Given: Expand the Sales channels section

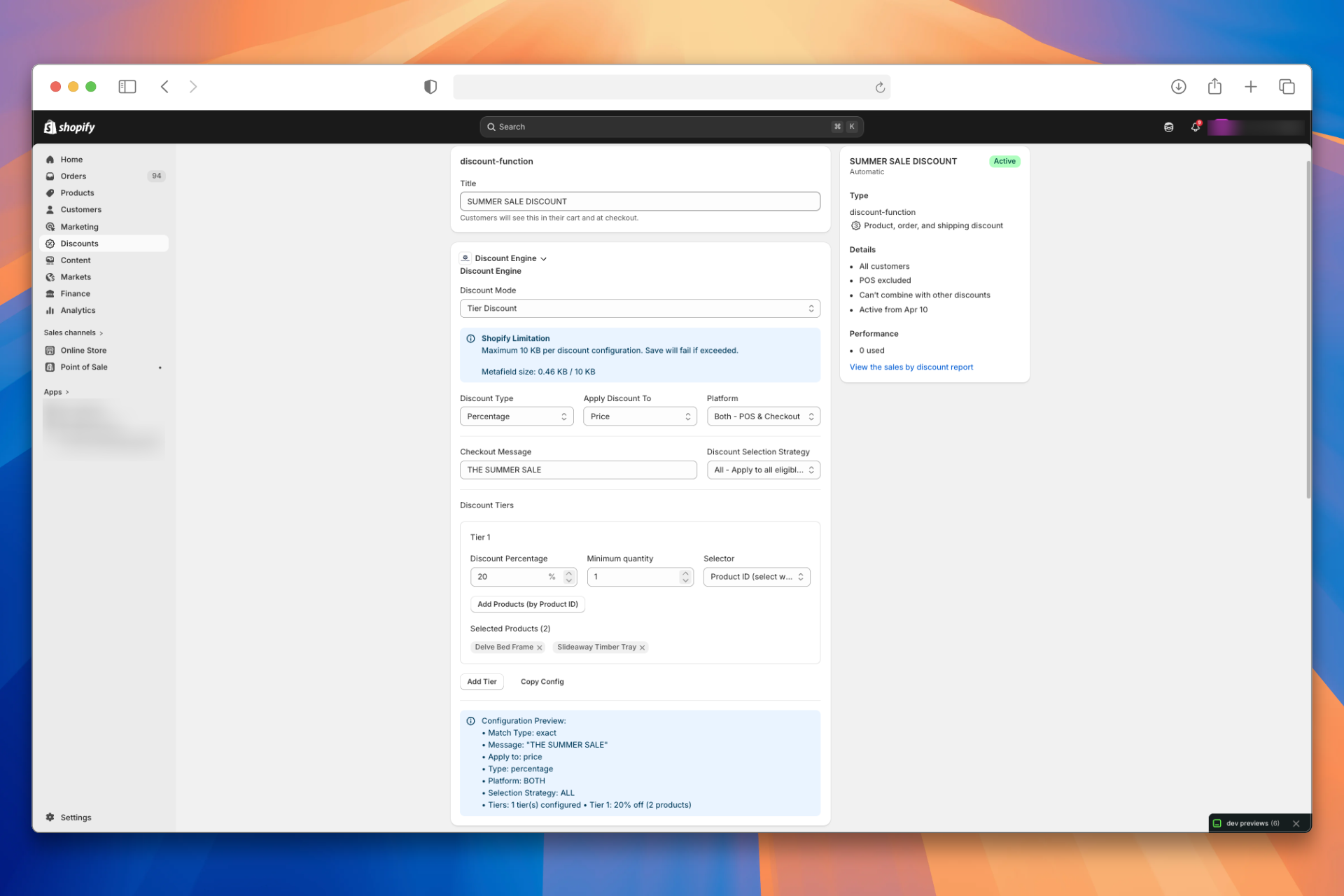Looking at the screenshot, I should click(x=73, y=332).
